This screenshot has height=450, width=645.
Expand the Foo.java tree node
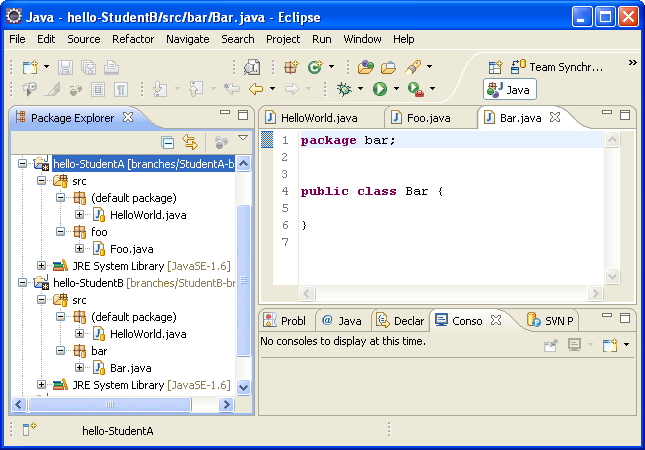(80, 249)
